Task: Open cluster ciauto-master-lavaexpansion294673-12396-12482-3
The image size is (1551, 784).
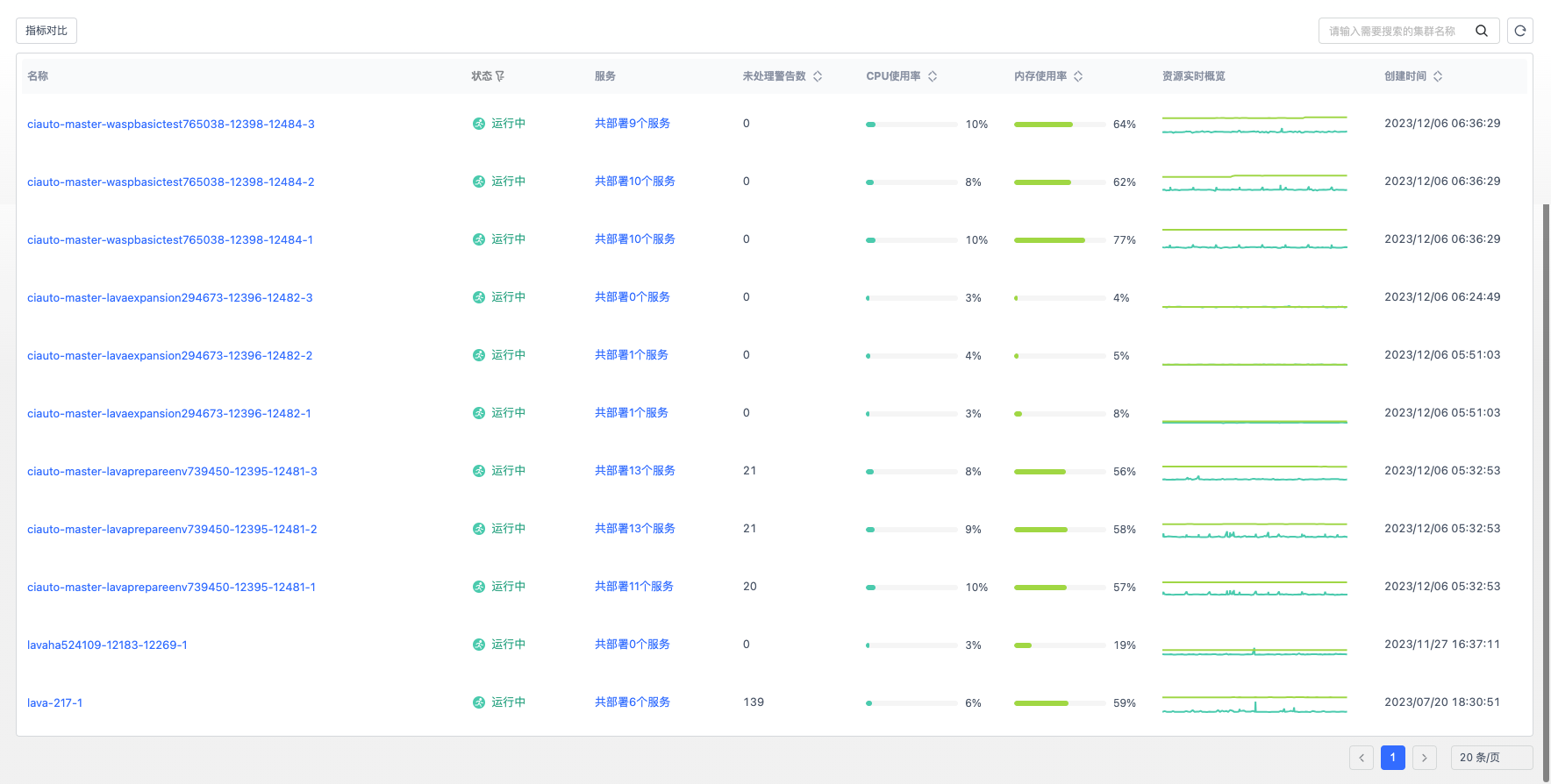Action: [x=170, y=297]
